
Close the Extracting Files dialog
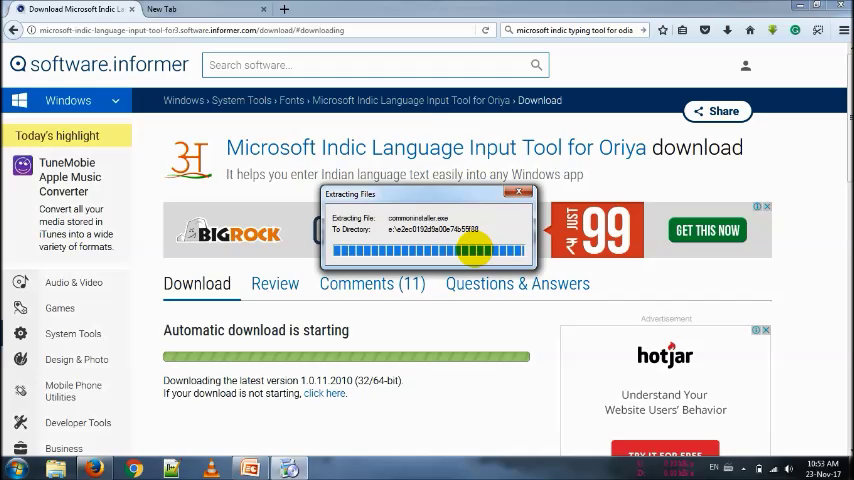click(518, 191)
